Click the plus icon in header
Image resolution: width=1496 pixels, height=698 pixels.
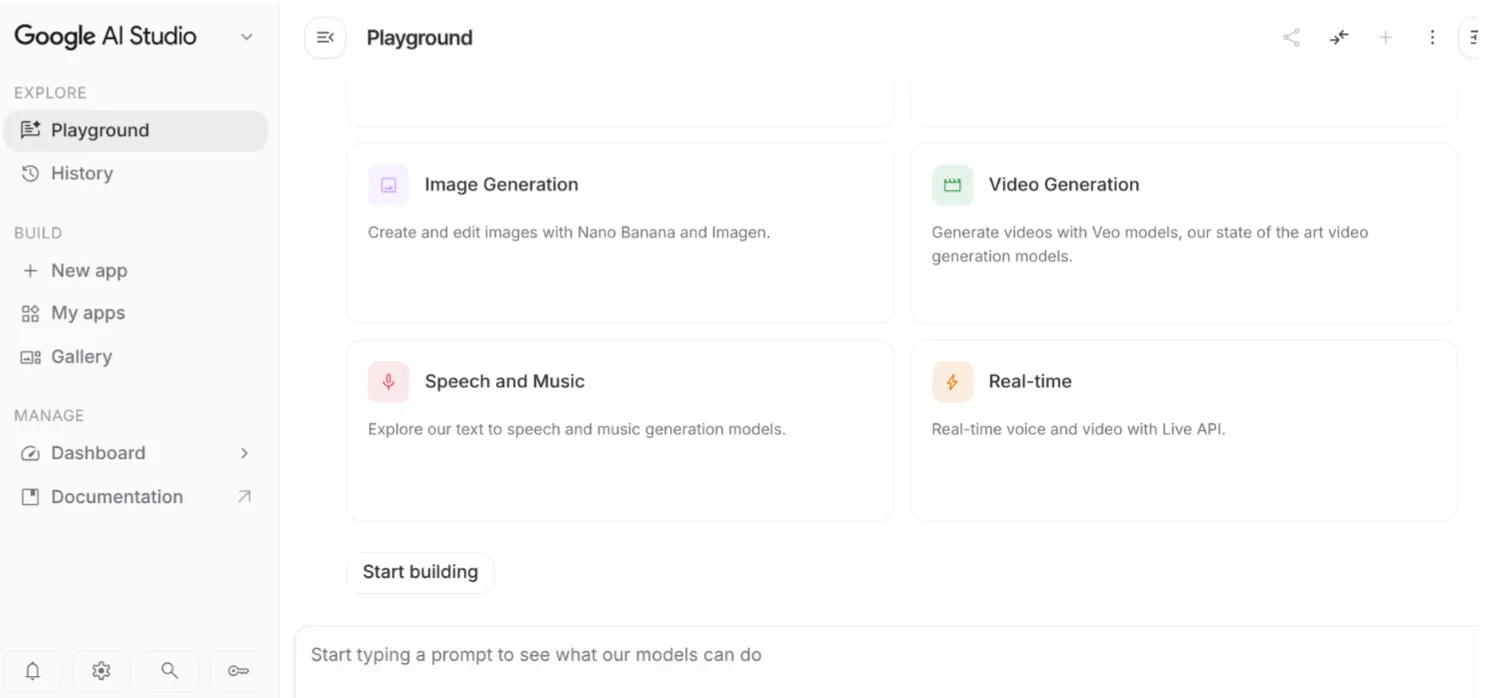[x=1386, y=38]
